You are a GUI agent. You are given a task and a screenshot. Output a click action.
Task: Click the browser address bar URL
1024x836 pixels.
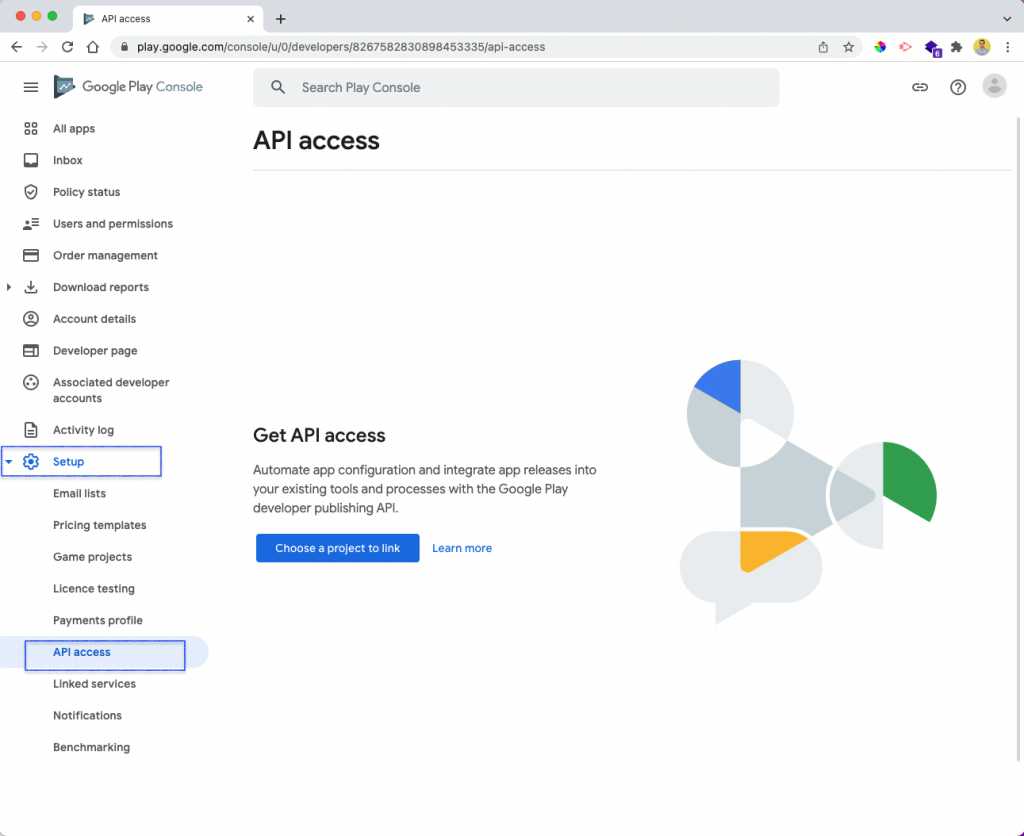(341, 47)
